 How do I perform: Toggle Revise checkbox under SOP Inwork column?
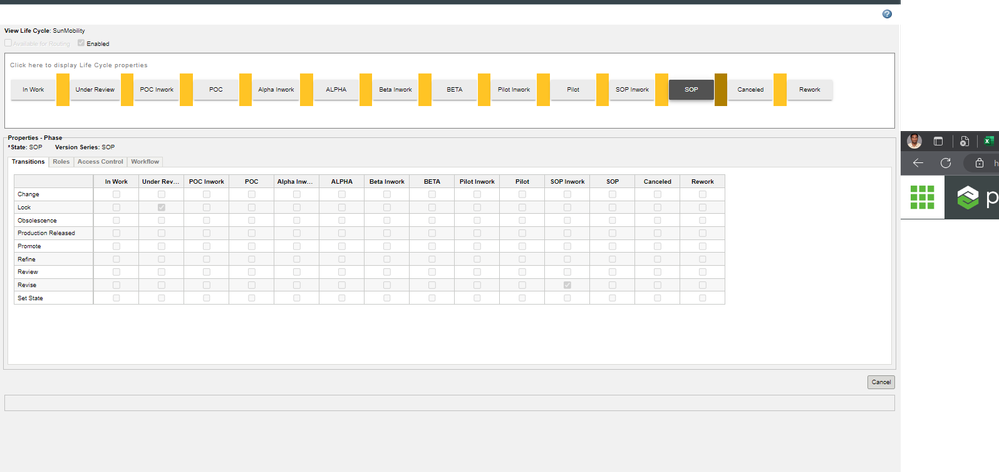pyautogui.click(x=567, y=285)
